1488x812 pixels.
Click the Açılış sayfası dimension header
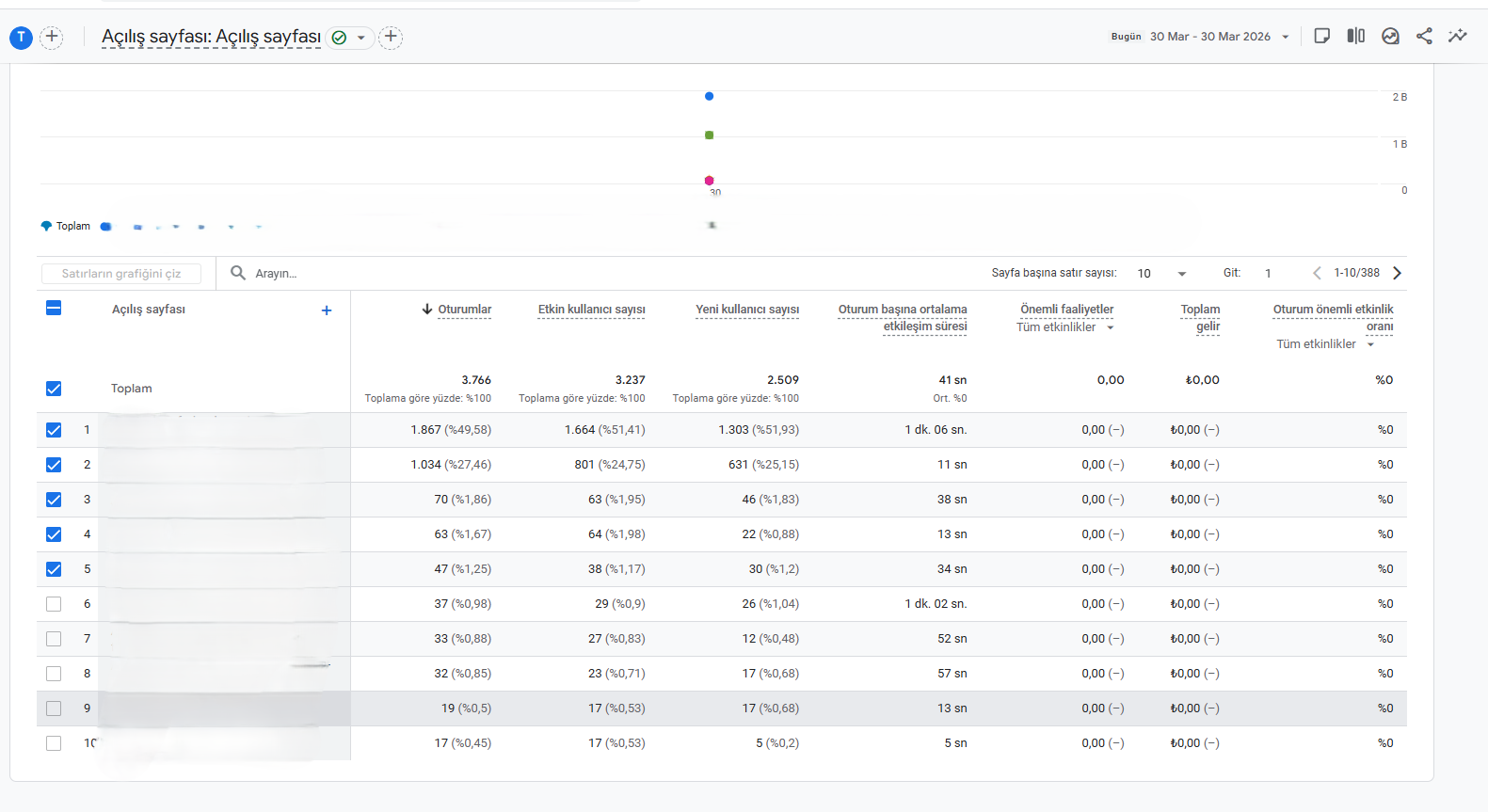point(149,310)
